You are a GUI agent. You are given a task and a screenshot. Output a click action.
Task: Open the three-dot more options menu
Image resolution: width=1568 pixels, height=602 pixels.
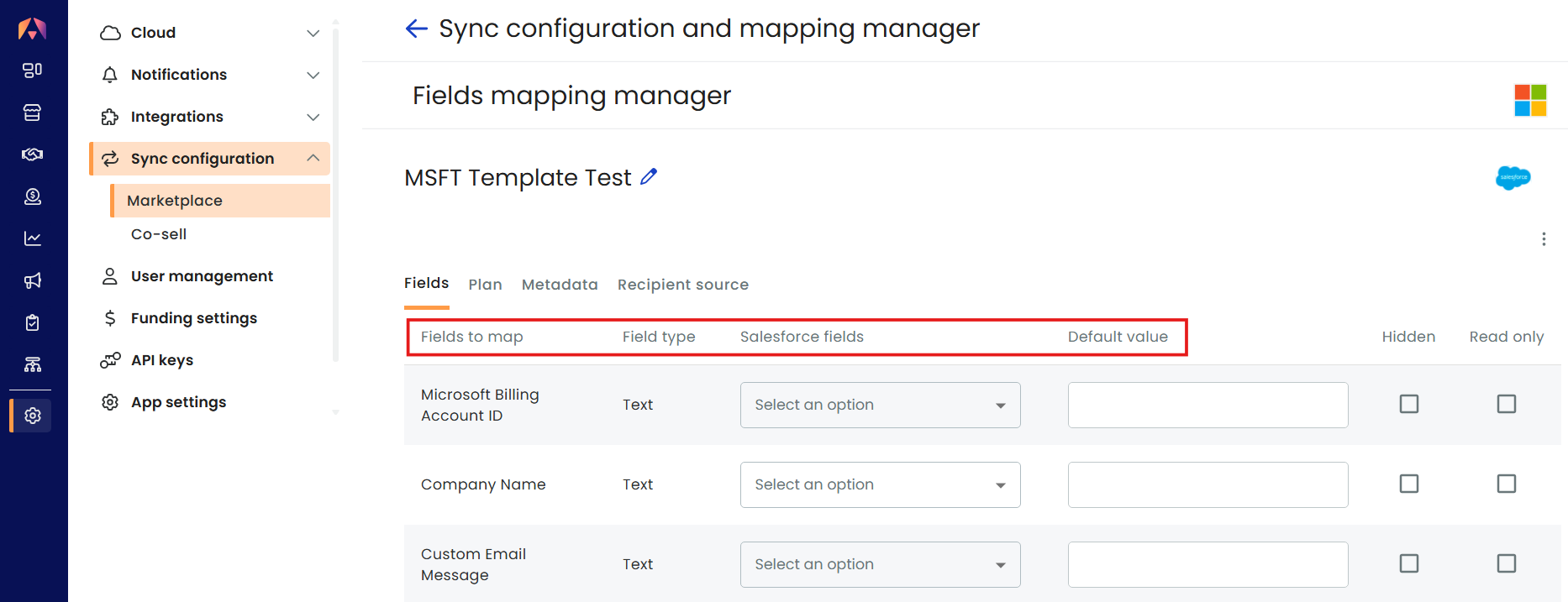1544,239
